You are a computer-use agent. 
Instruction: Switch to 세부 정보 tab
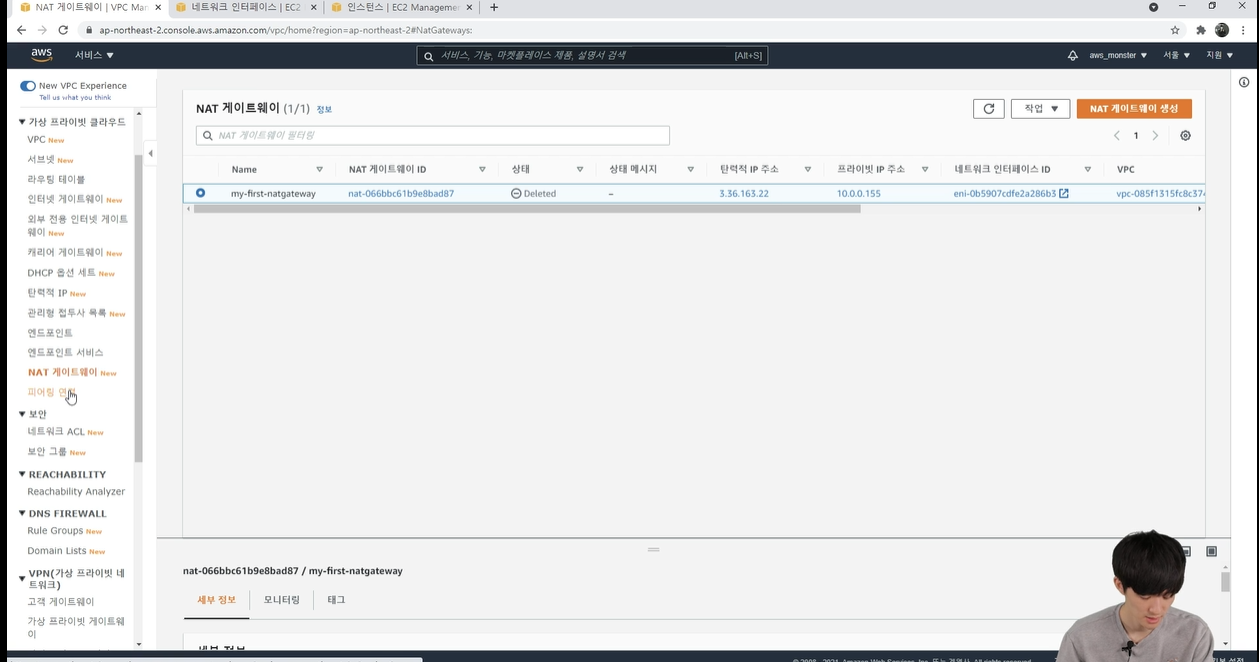(216, 600)
